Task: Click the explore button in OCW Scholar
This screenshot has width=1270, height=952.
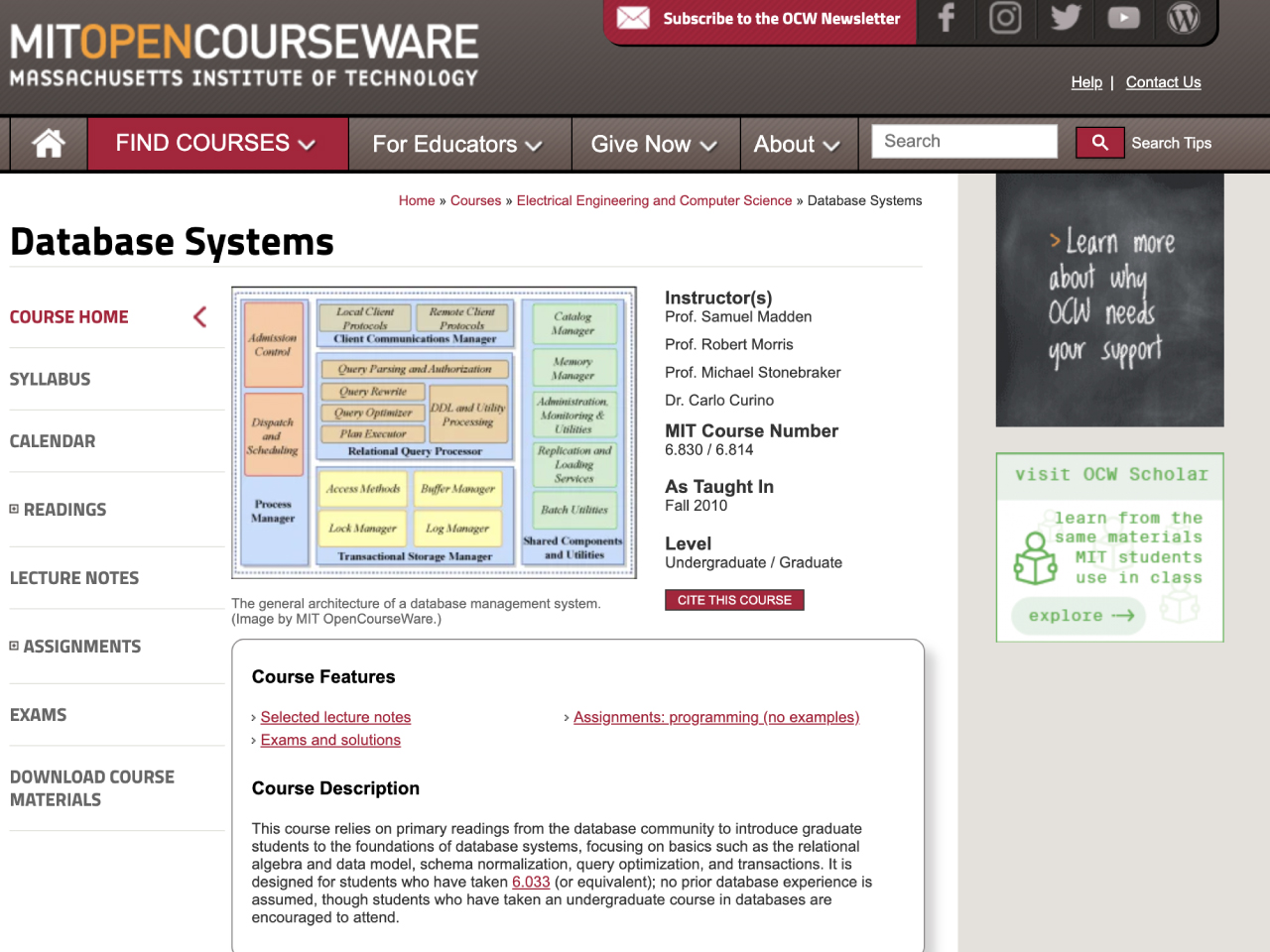Action: click(1079, 616)
